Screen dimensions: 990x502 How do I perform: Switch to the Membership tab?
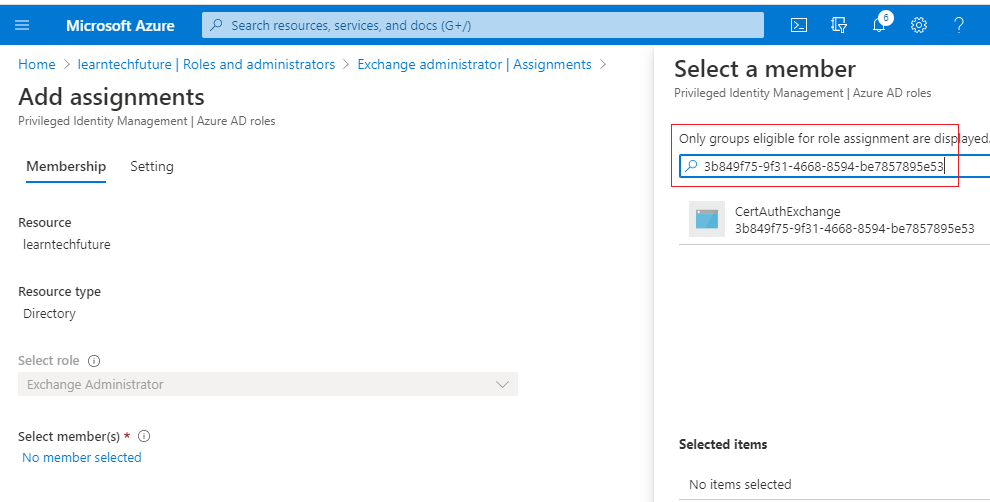click(66, 167)
